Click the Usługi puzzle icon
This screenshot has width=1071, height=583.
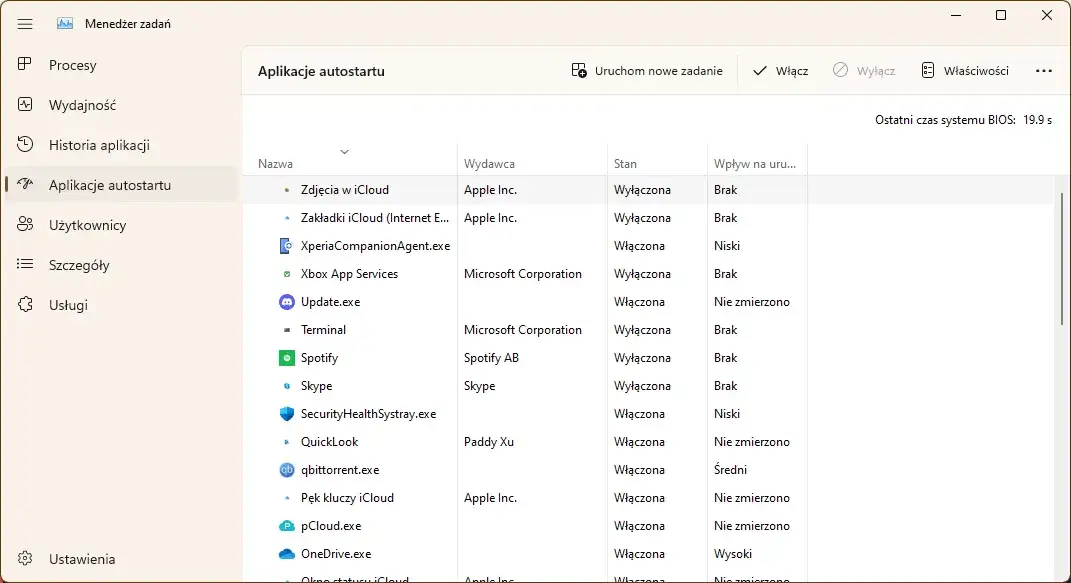click(x=25, y=304)
